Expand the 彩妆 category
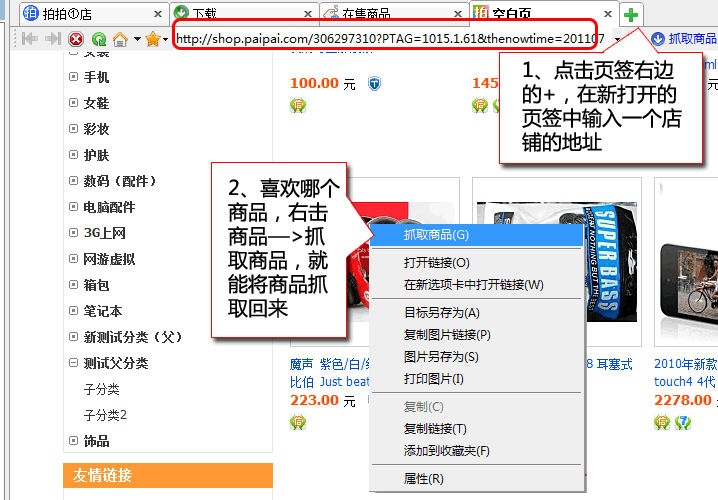This screenshot has height=500, width=718. click(73, 129)
